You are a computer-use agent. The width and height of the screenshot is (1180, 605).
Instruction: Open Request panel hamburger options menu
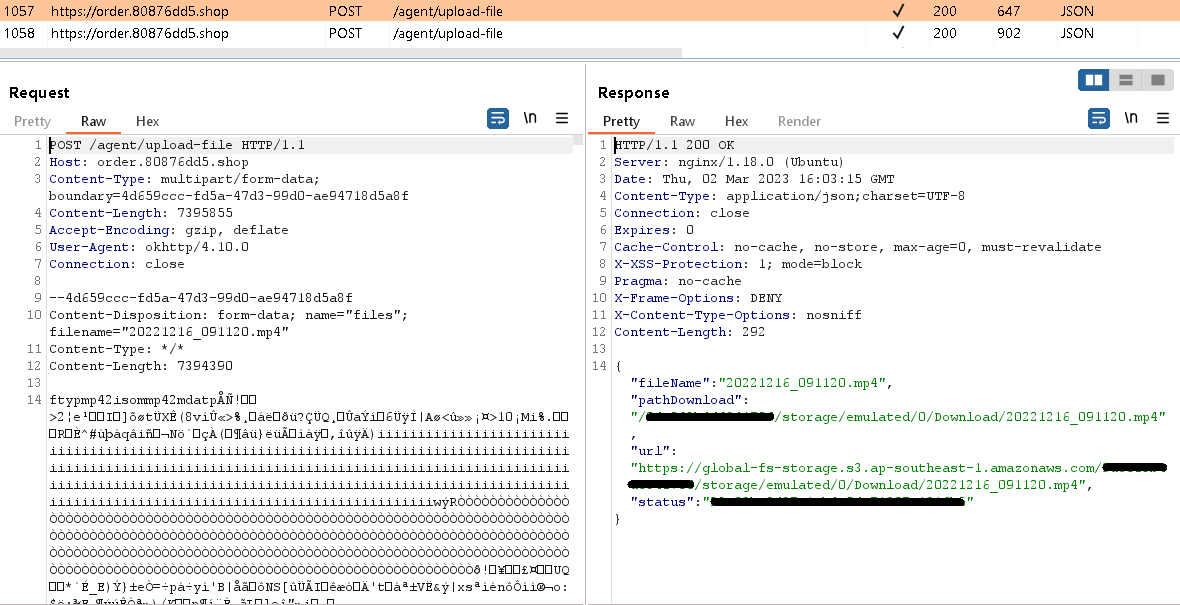562,119
